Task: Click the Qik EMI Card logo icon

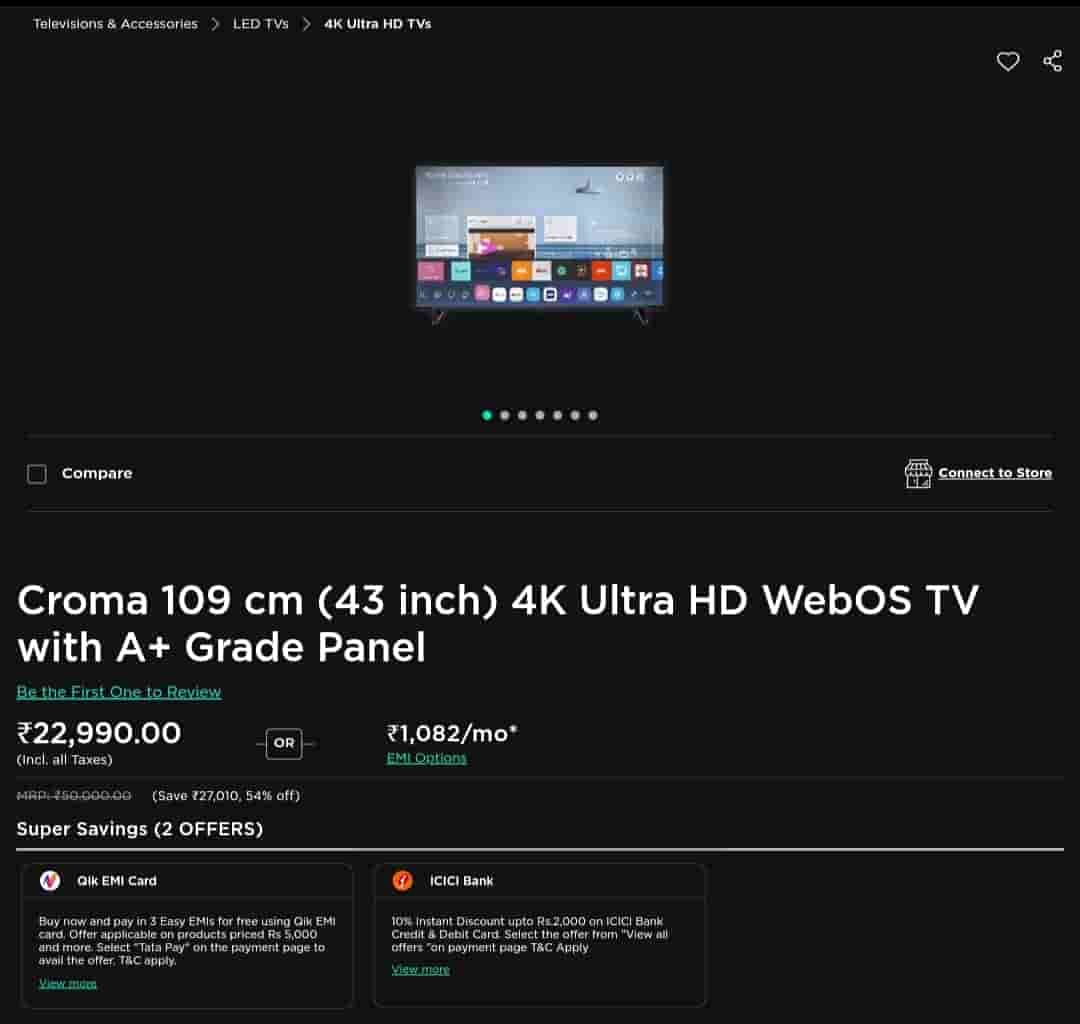Action: (50, 880)
